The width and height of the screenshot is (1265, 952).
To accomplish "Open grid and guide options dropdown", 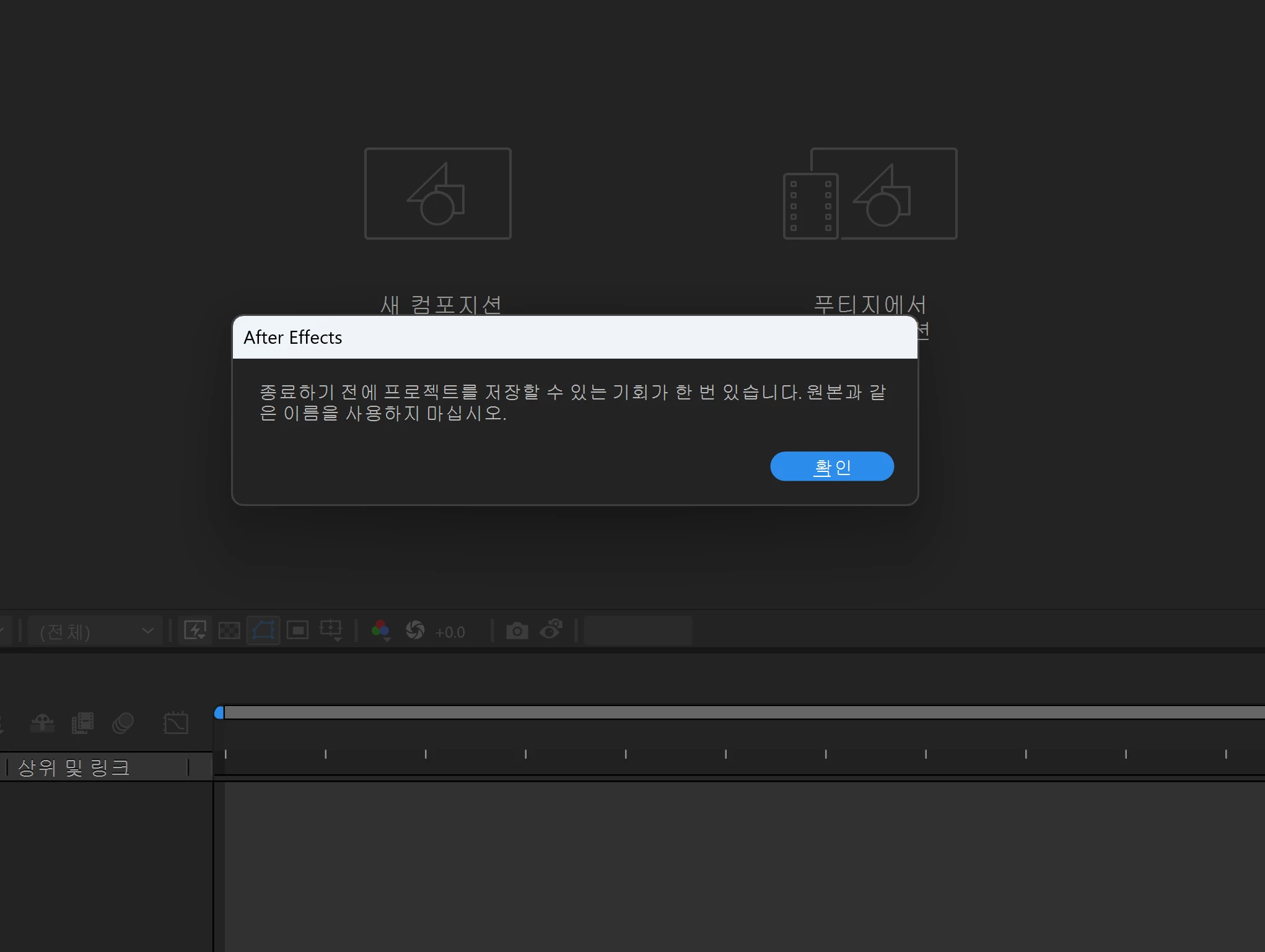I will point(331,631).
